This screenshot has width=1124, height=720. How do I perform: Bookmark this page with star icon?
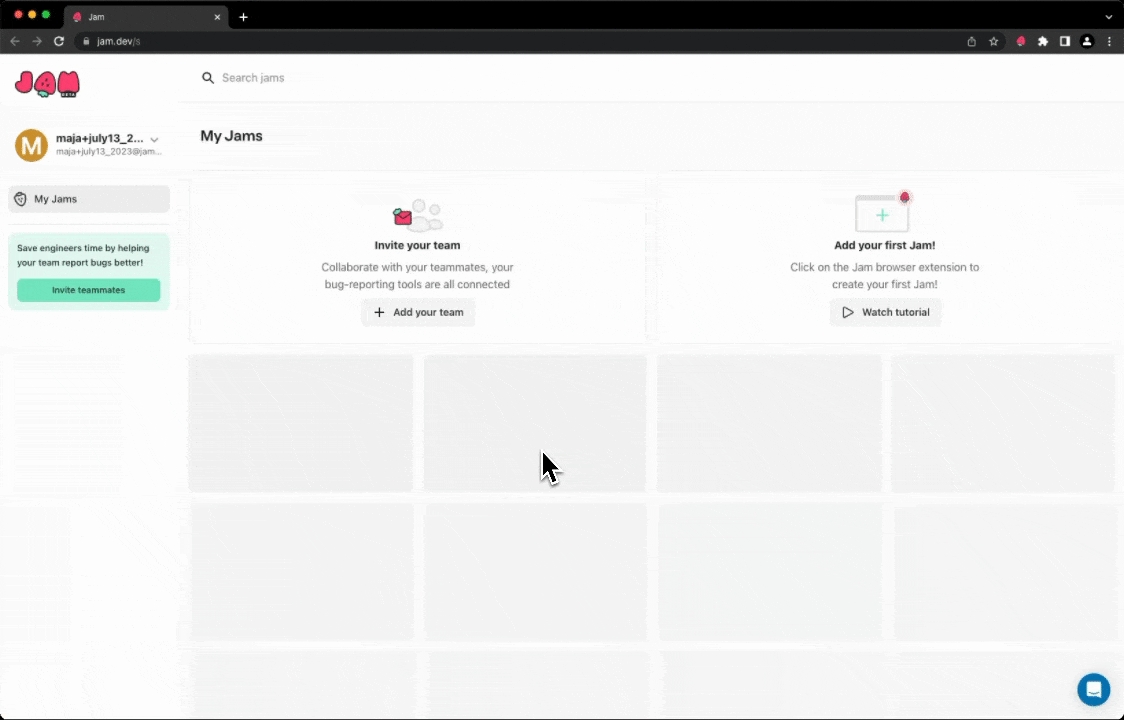click(994, 41)
